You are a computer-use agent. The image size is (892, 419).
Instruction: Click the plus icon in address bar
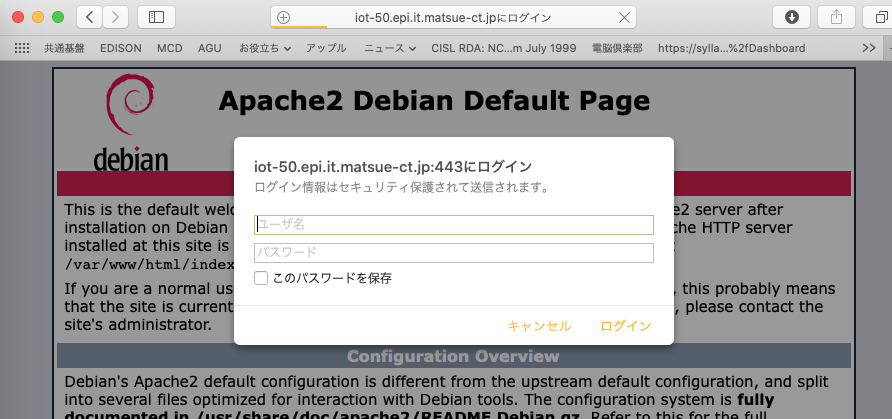283,17
